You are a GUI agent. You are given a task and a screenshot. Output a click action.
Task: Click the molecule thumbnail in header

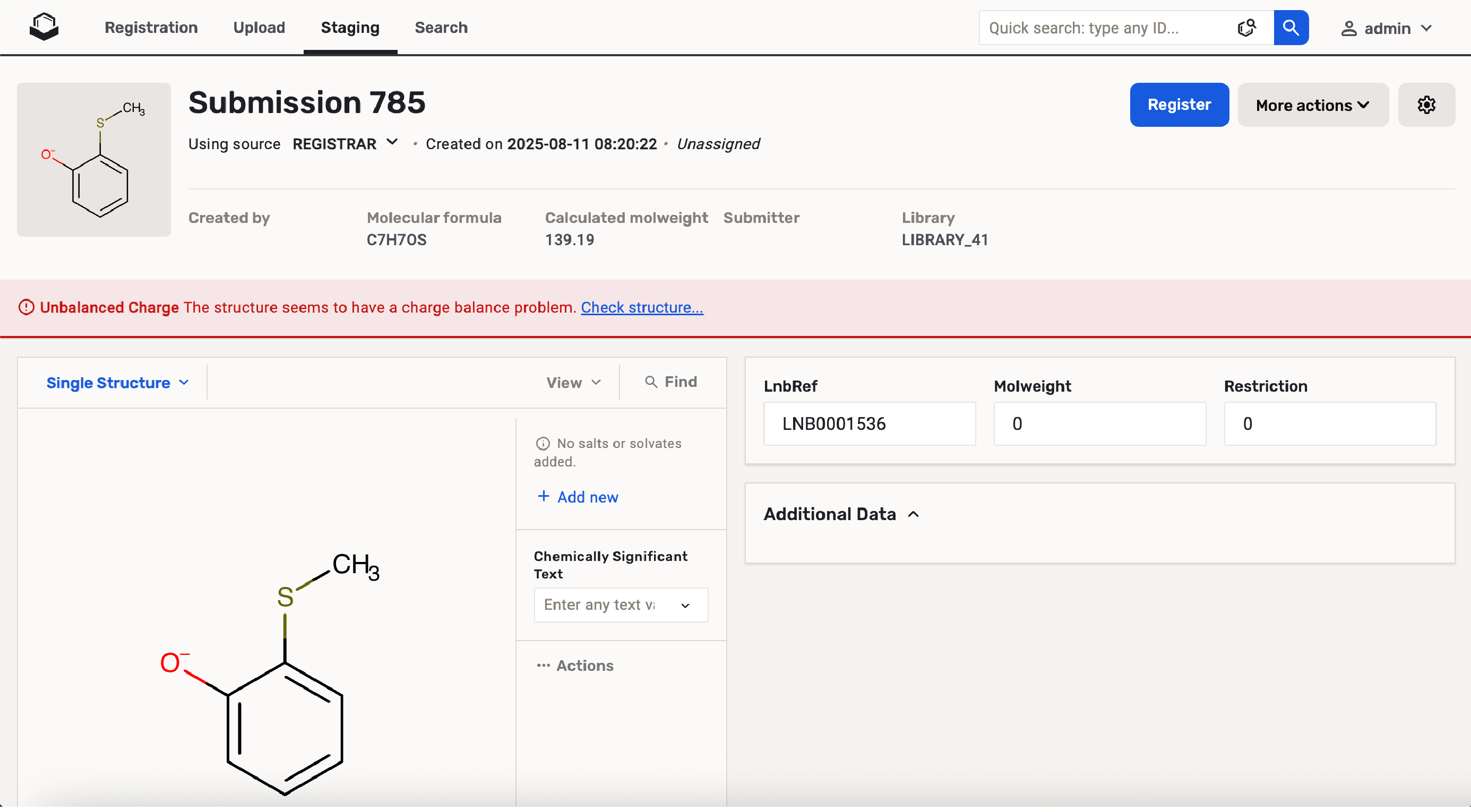click(93, 160)
